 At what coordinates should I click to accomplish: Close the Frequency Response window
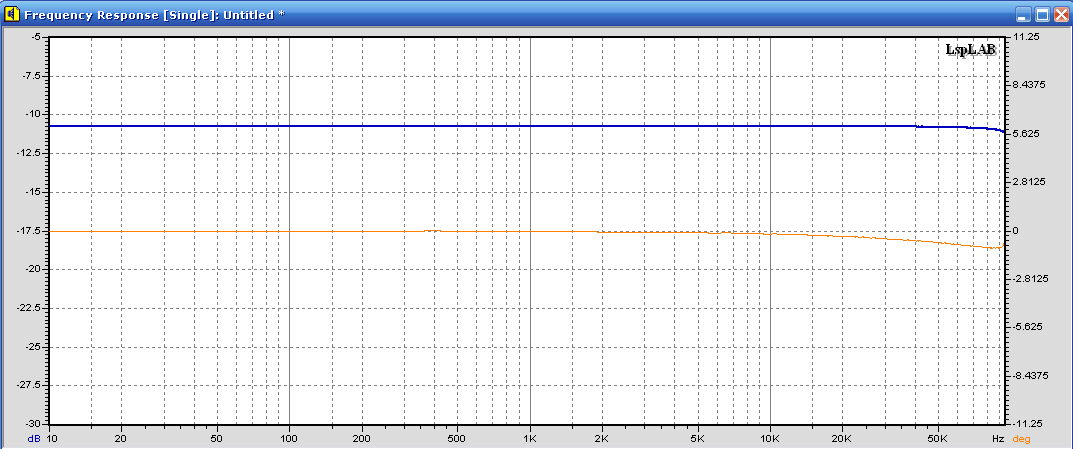coord(1061,14)
